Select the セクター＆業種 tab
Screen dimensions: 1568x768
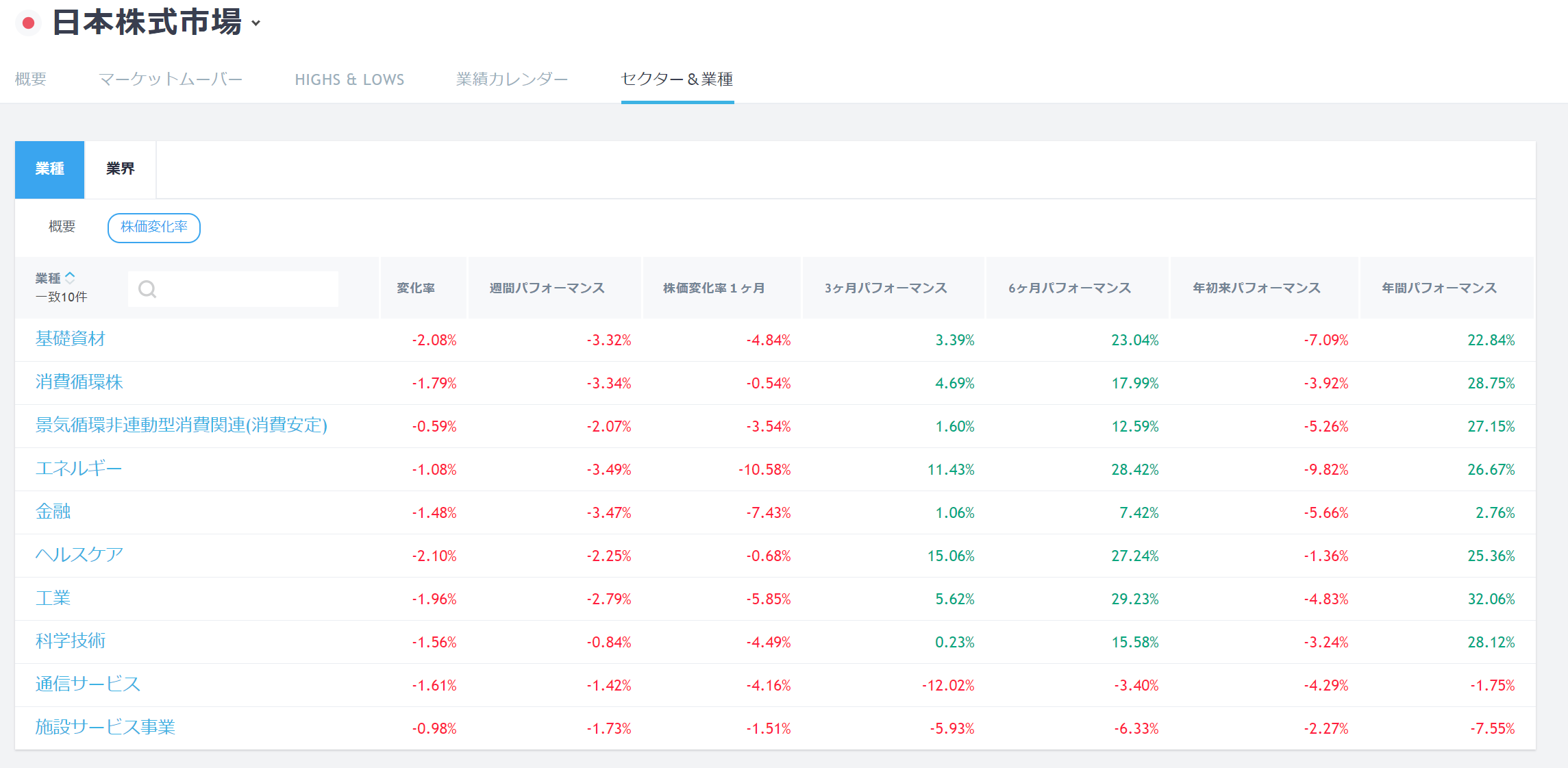677,79
